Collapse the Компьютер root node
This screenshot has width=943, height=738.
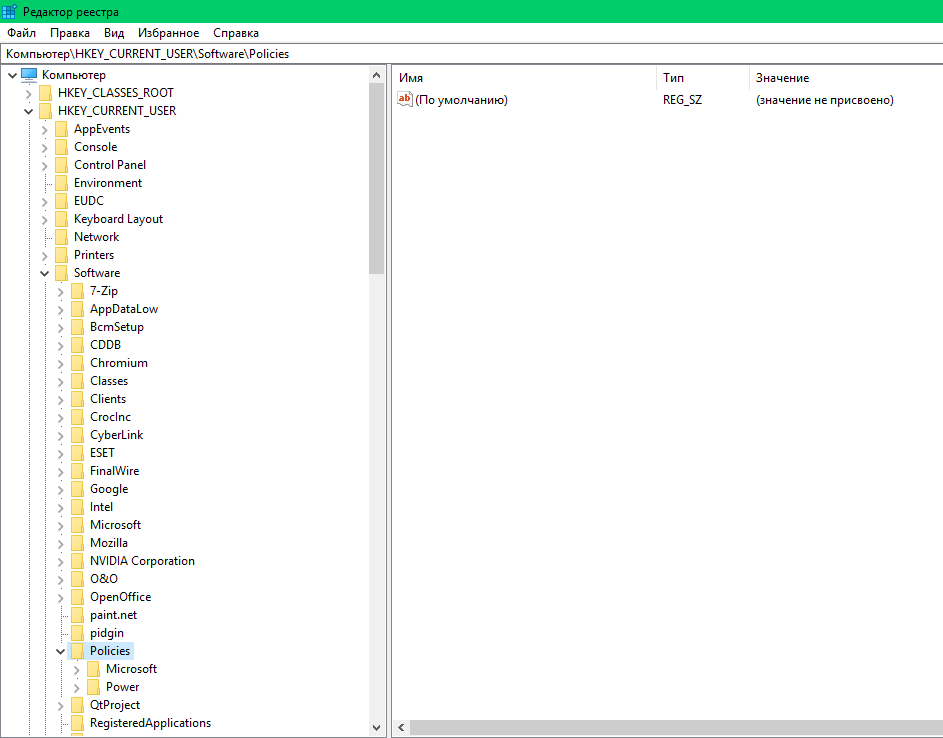13,75
